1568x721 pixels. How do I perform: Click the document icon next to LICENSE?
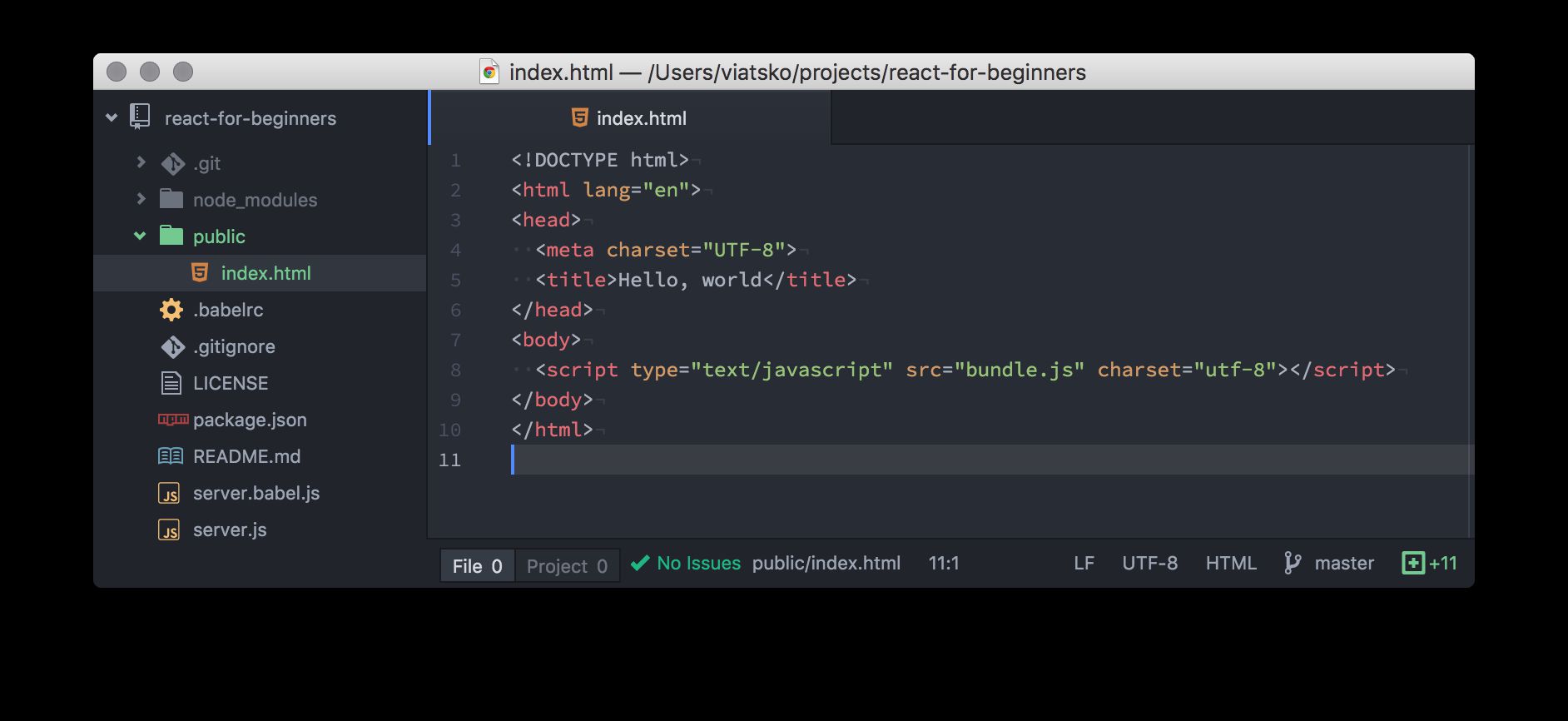point(171,383)
